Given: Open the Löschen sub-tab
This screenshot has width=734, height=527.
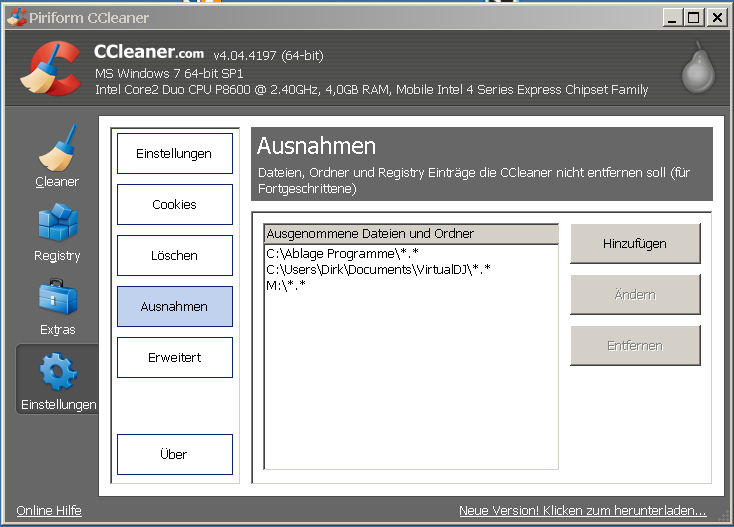Looking at the screenshot, I should tap(175, 256).
